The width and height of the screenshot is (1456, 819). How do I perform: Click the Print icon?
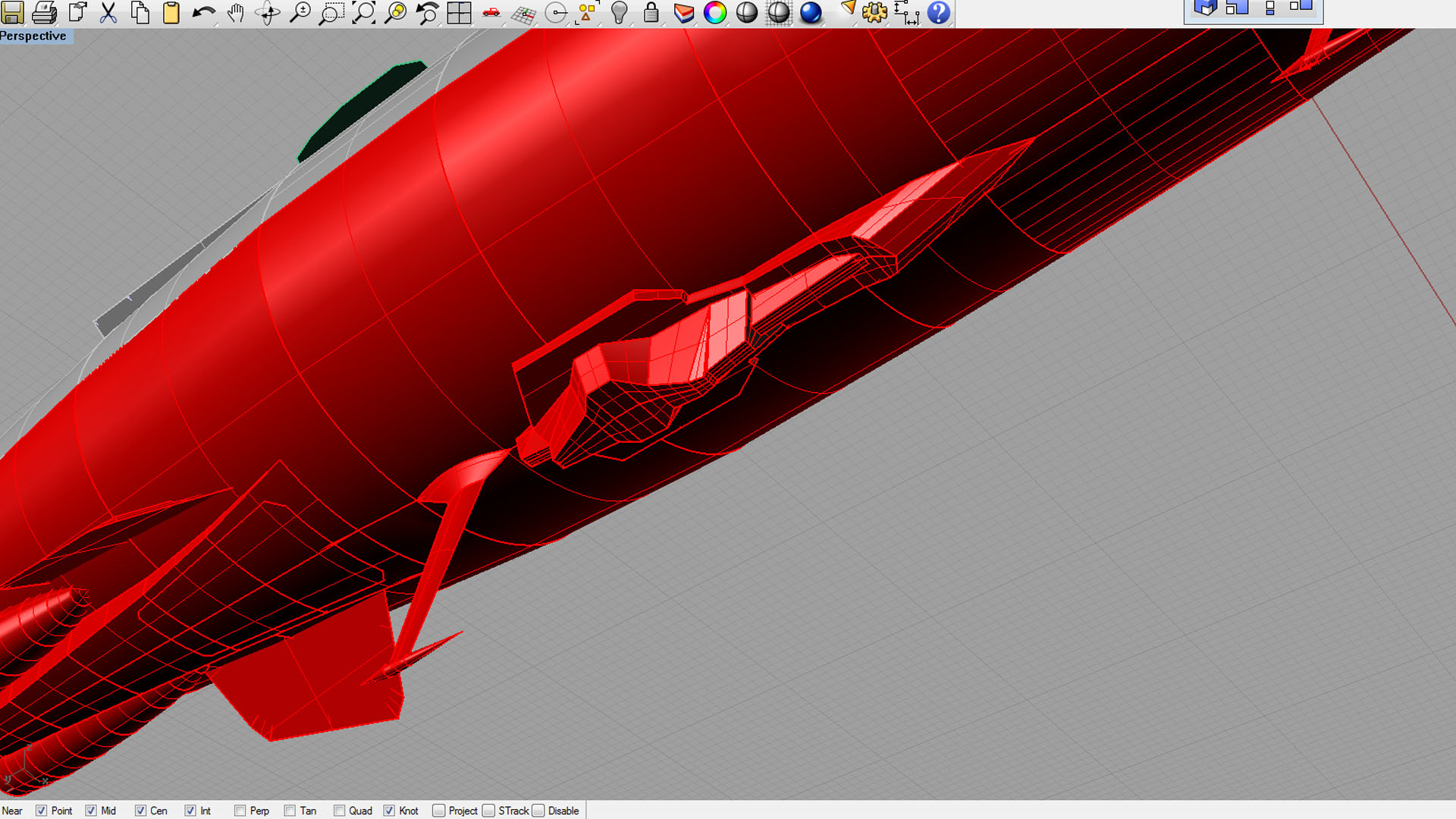(x=45, y=12)
